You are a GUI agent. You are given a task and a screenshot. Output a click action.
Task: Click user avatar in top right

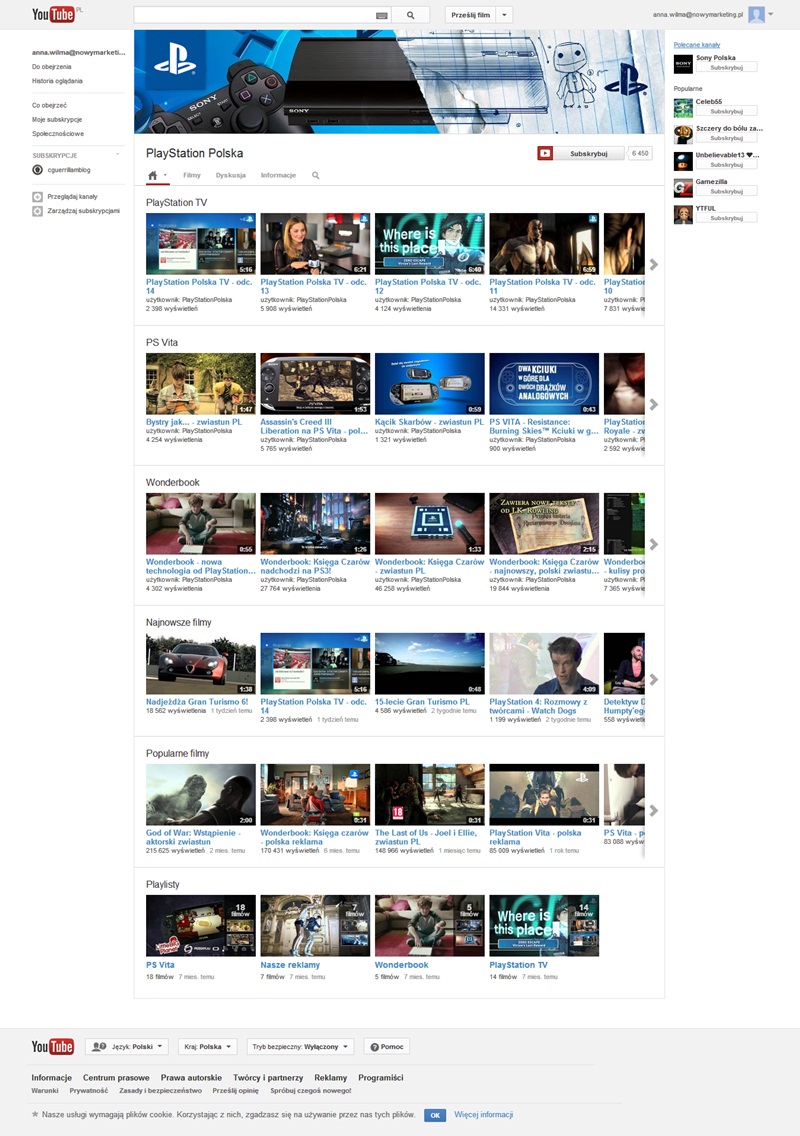point(757,14)
